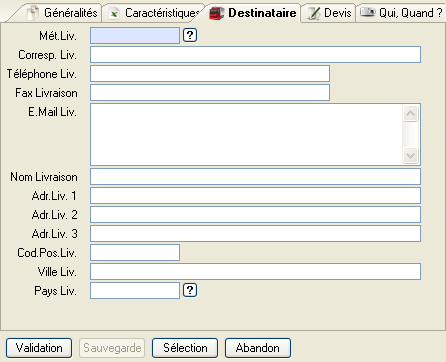Select the Téléphone Liv. text box

tap(210, 74)
